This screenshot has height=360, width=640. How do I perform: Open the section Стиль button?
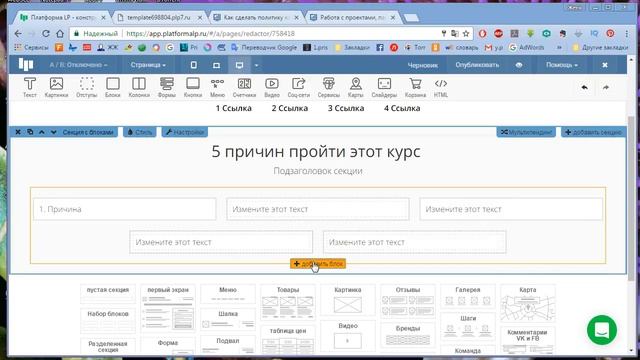click(140, 132)
